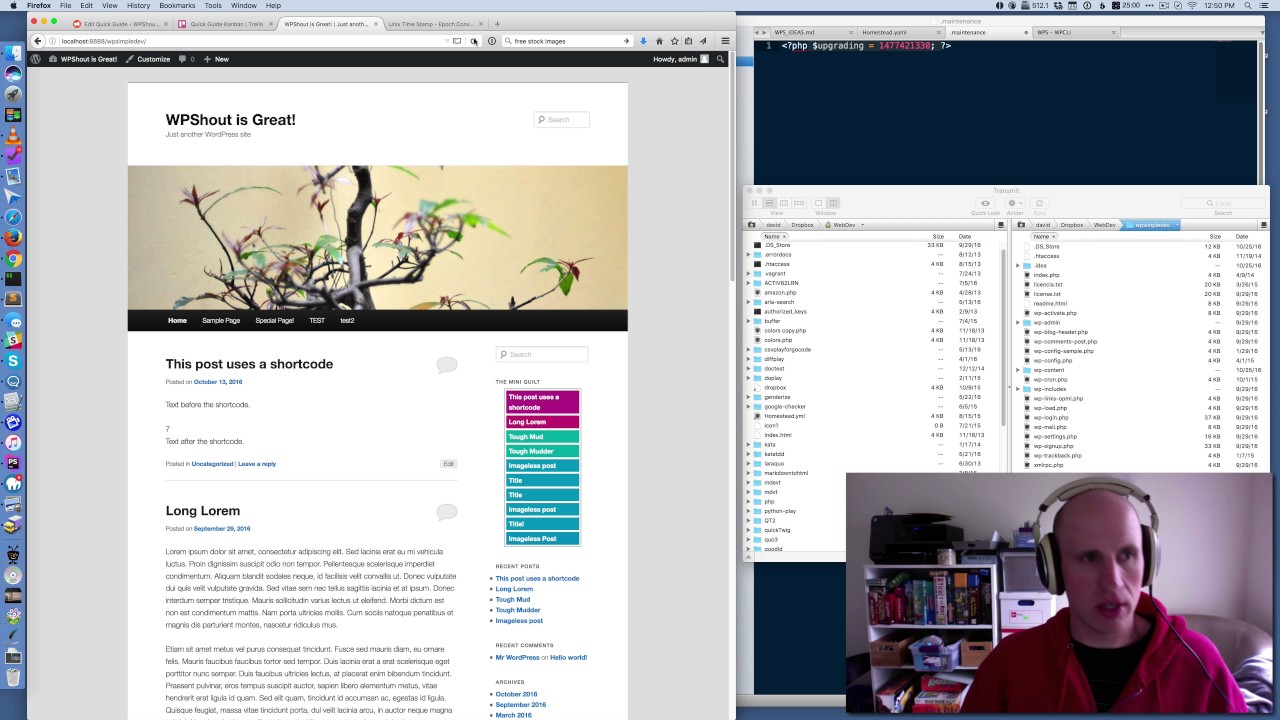Expand the ACTIVB2LRN folder in Transmit
Image resolution: width=1280 pixels, height=720 pixels.
[x=748, y=283]
